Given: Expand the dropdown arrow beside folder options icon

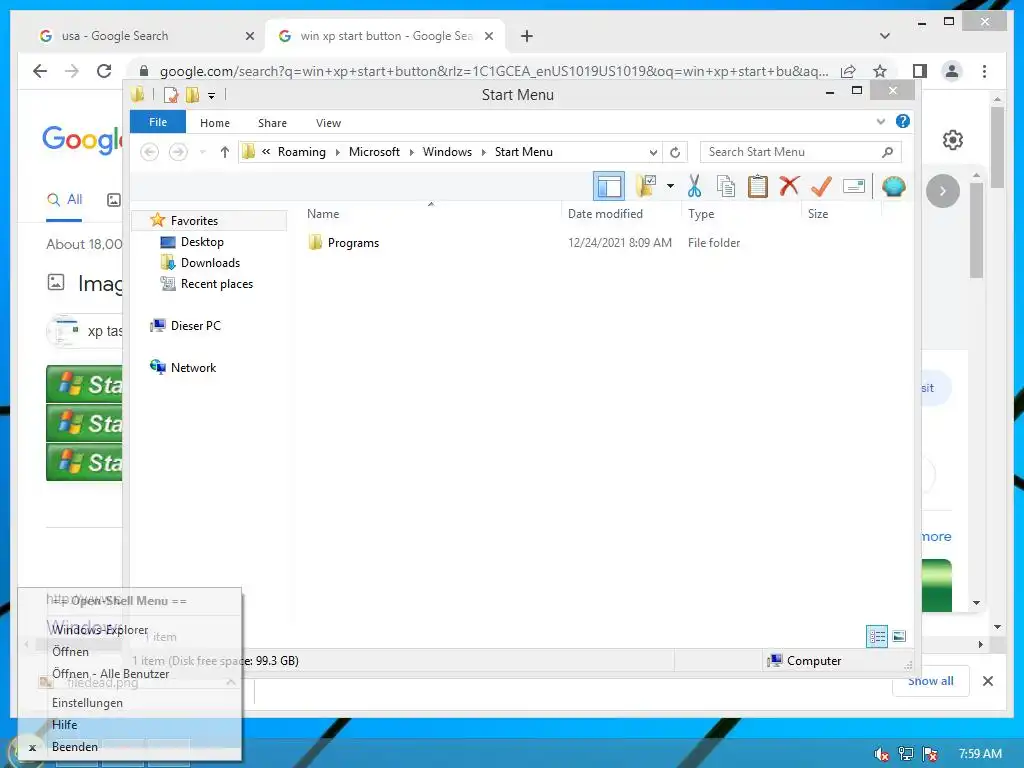Looking at the screenshot, I should pyautogui.click(x=670, y=186).
